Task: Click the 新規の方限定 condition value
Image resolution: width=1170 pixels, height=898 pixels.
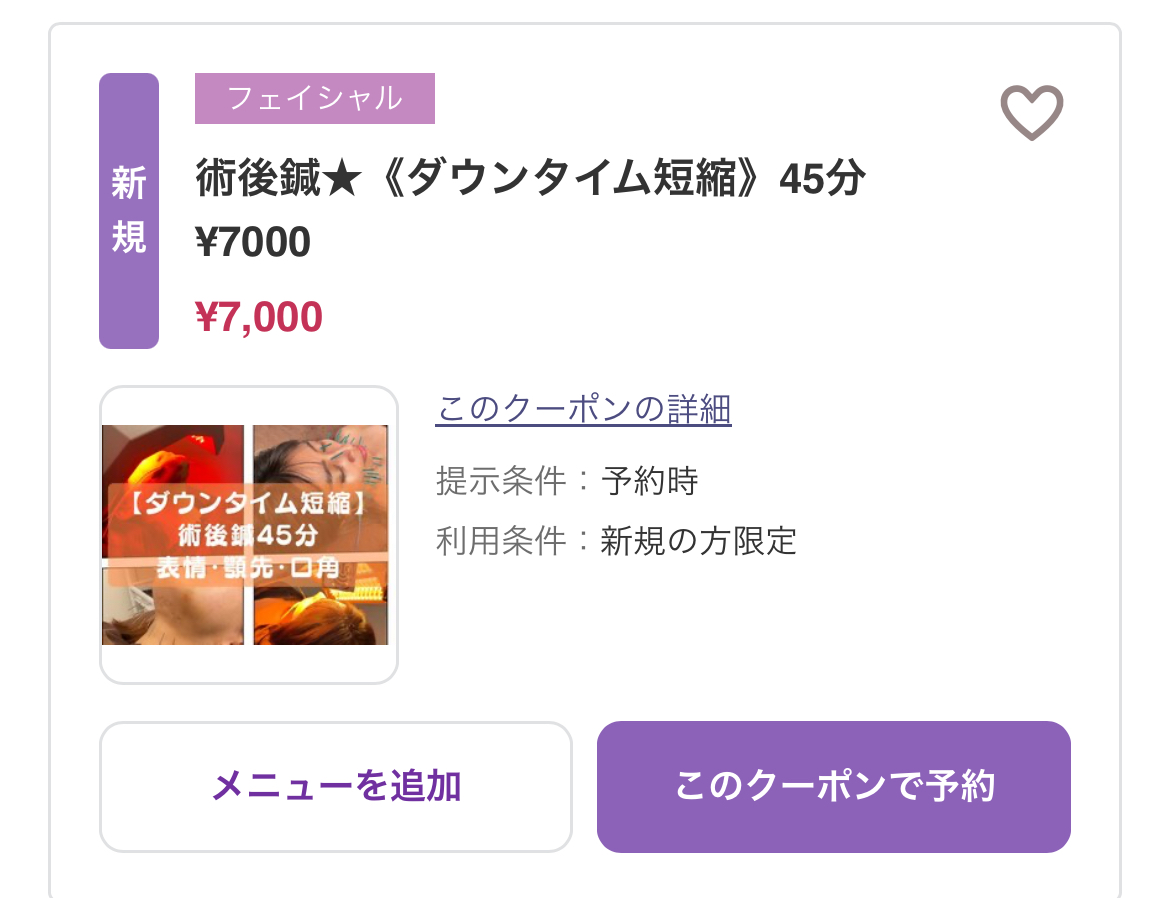Action: coord(698,541)
